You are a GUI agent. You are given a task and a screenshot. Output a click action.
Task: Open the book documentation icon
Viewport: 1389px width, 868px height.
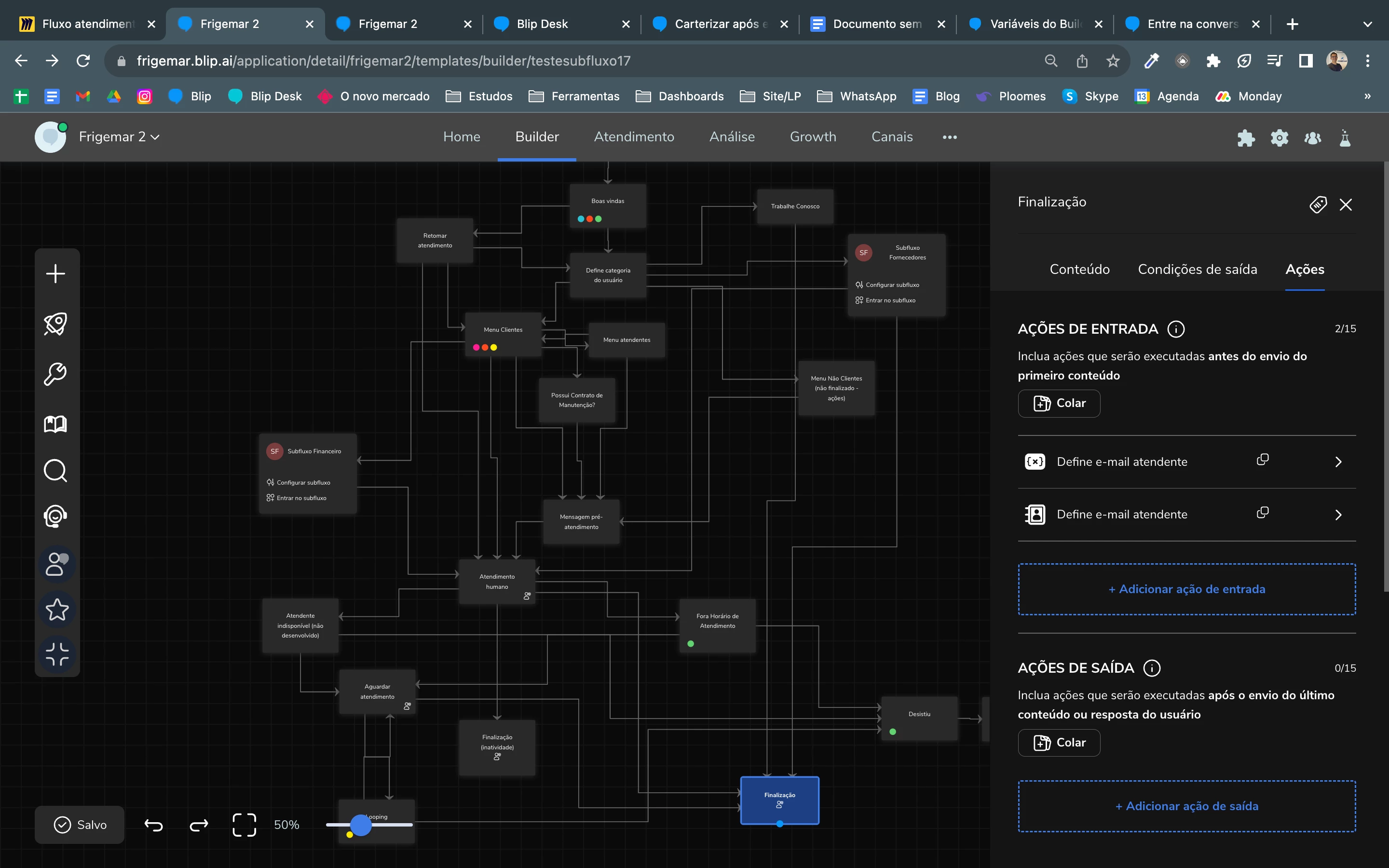tap(55, 424)
